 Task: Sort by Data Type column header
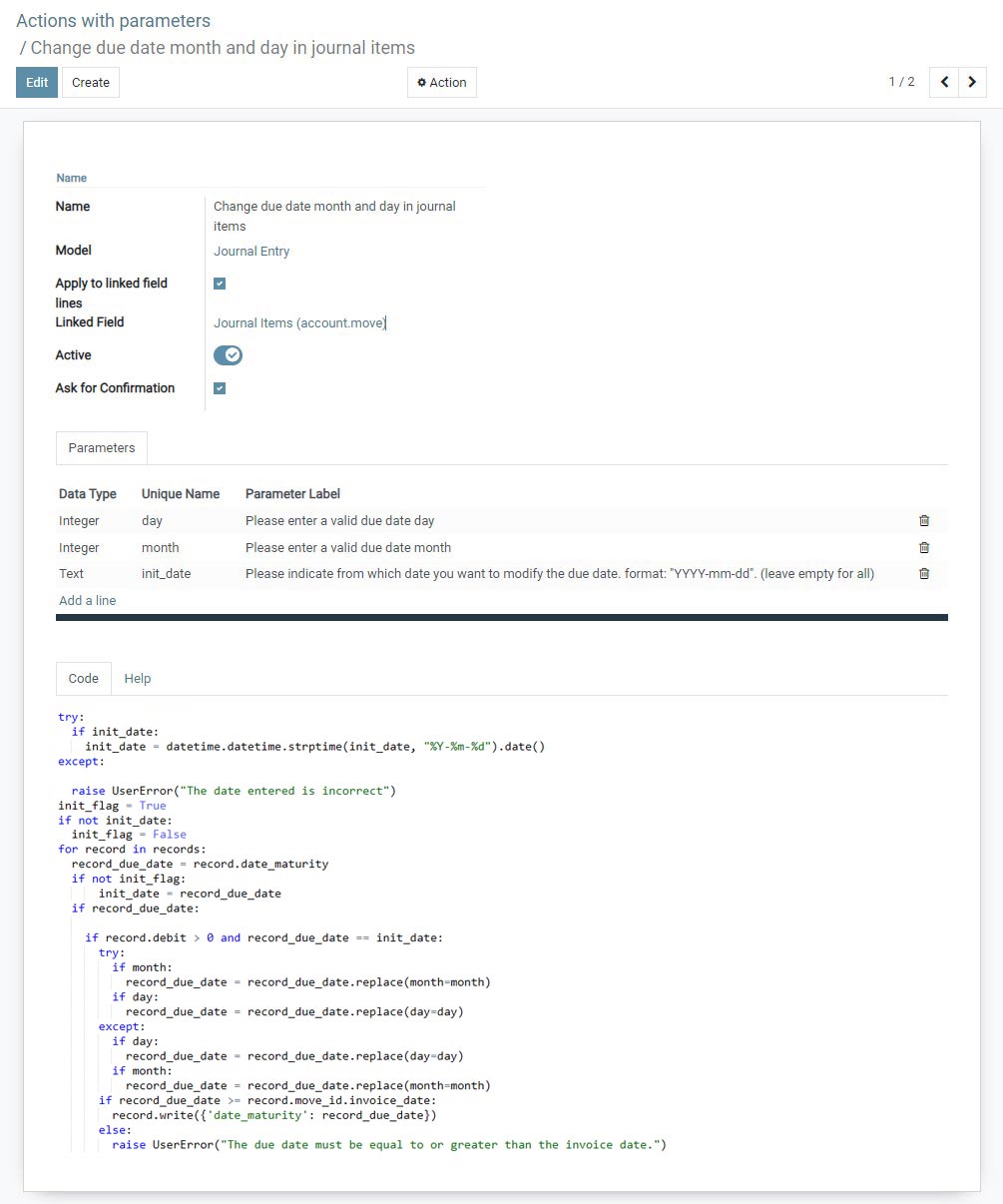(x=88, y=494)
